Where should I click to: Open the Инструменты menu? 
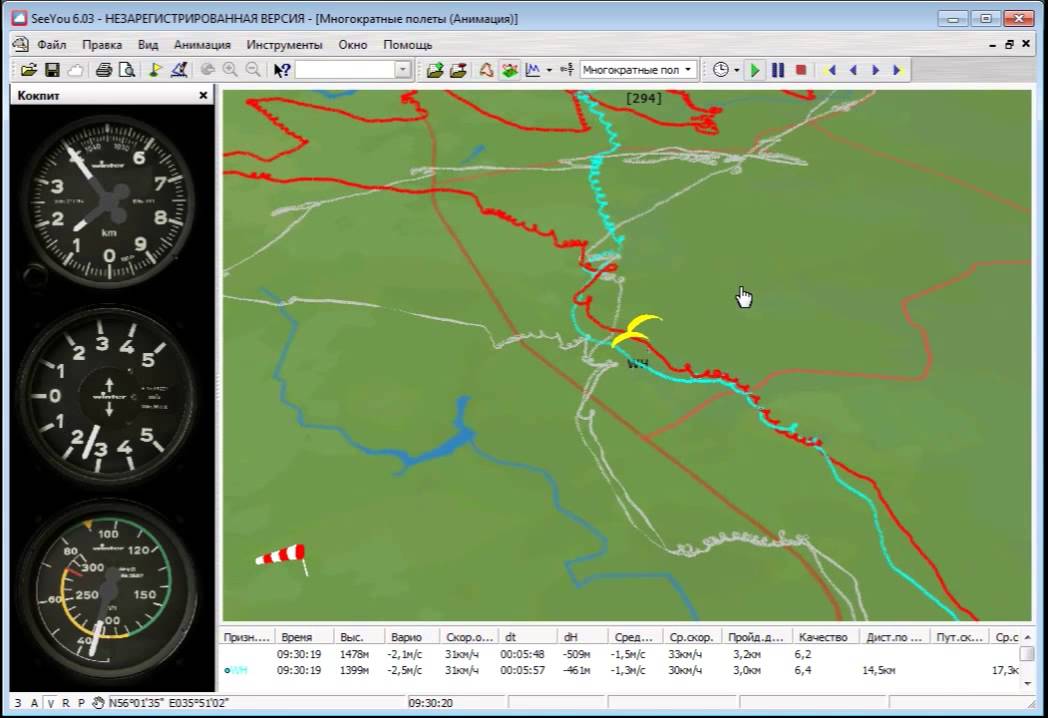pos(284,45)
